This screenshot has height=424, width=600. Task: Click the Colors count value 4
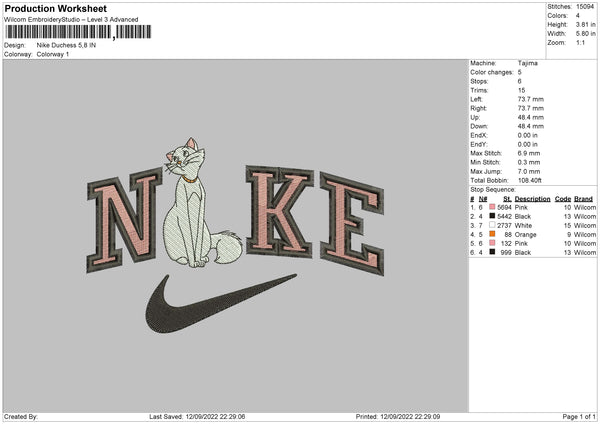(x=578, y=16)
